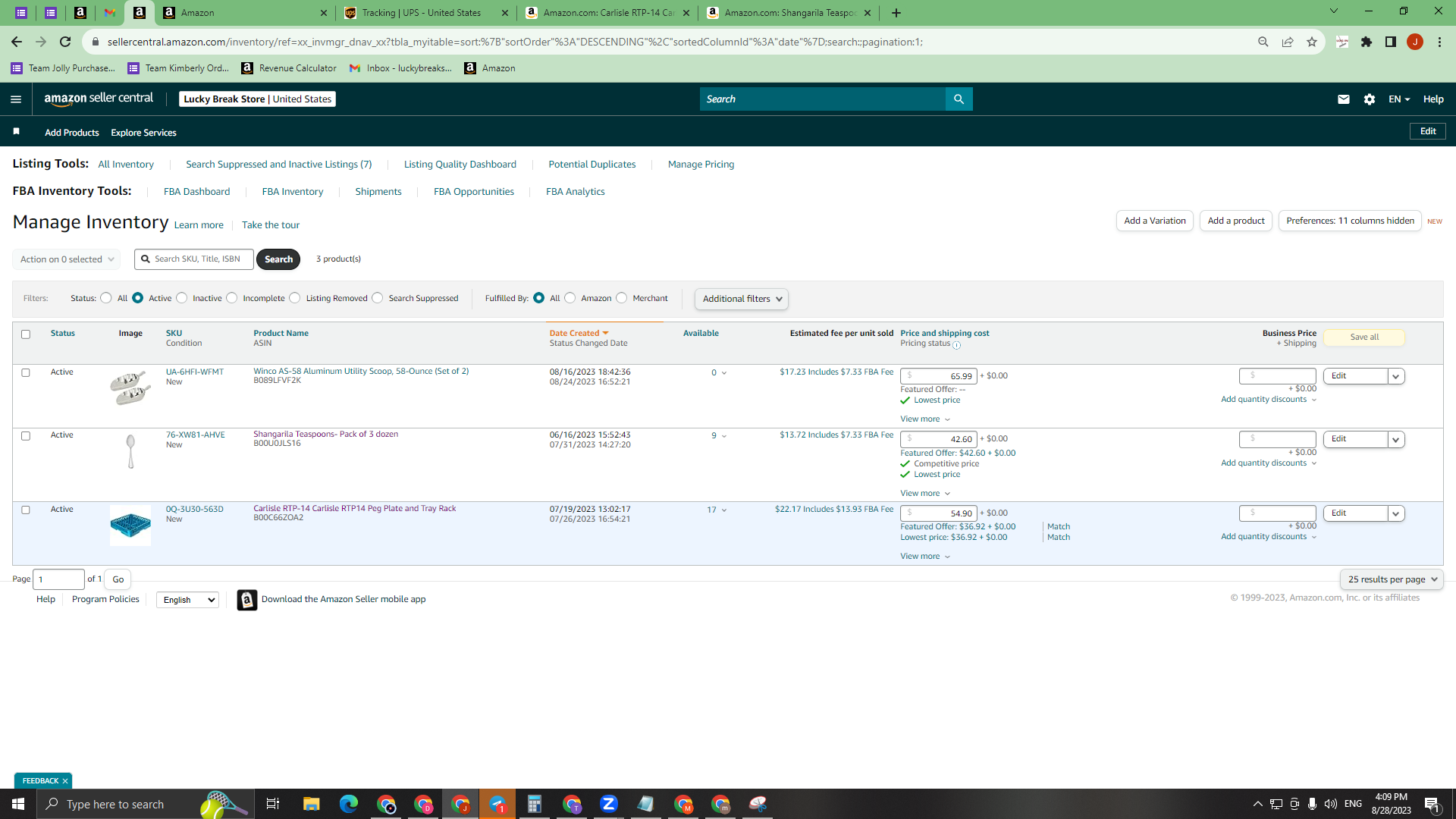Viewport: 1456px width, 819px height.
Task: Click the share page icon in address bar
Action: (x=1288, y=42)
